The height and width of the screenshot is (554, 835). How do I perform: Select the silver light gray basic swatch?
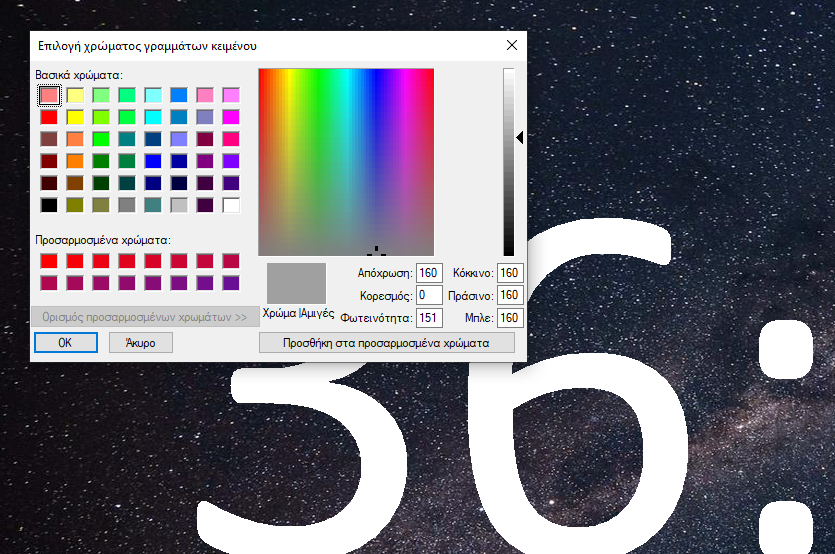(179, 205)
